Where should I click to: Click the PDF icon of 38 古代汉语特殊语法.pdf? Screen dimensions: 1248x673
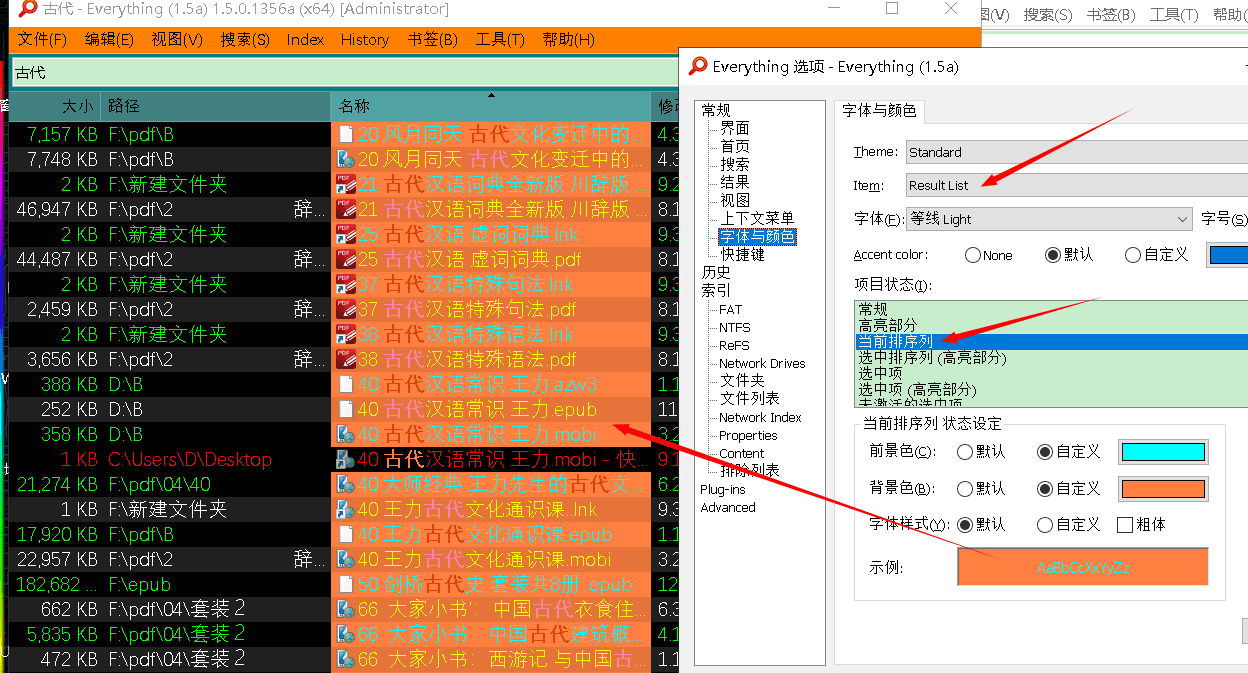346,359
